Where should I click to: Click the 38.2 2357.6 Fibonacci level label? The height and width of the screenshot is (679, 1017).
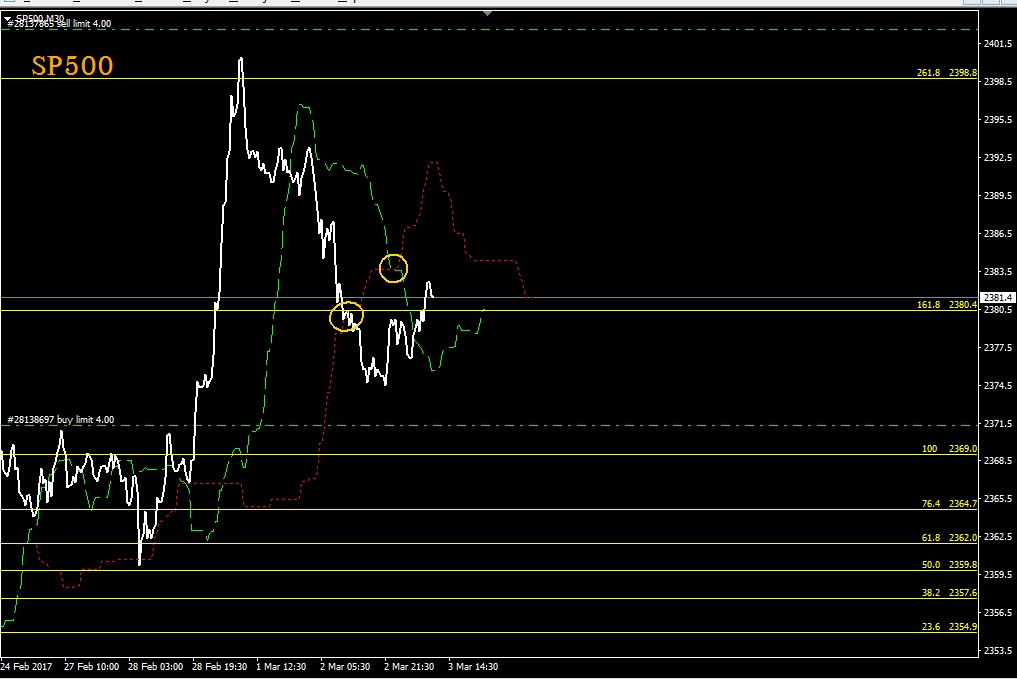(950, 593)
